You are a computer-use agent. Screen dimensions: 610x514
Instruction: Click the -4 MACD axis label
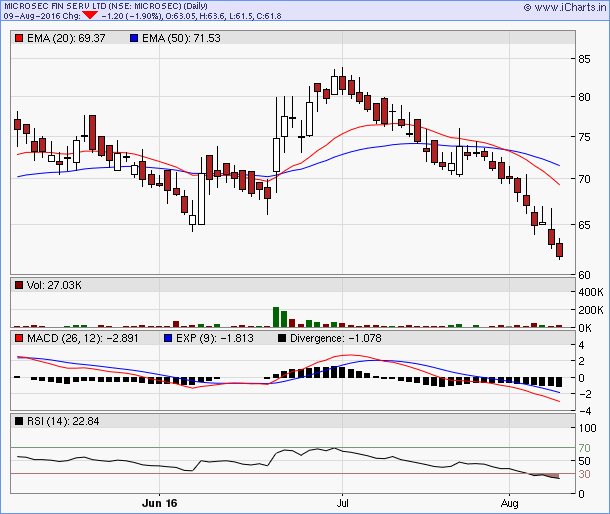[x=584, y=411]
